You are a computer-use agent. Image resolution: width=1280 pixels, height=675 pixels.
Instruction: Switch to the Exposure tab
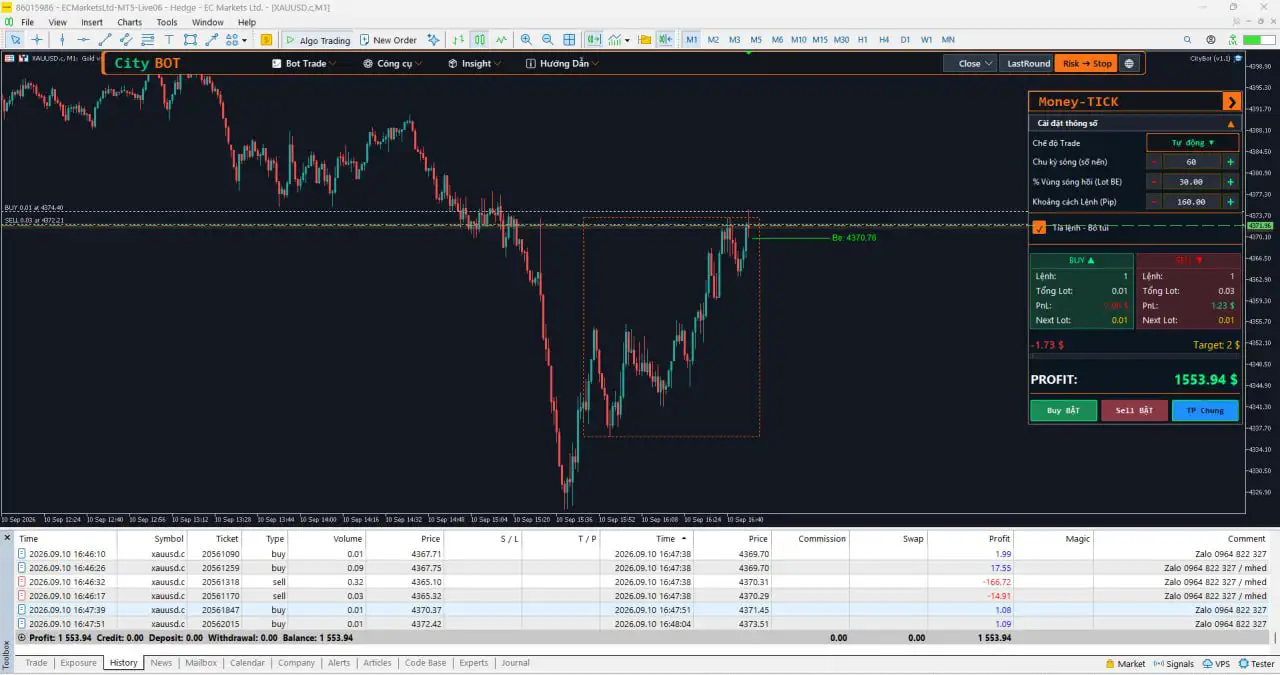(x=78, y=662)
